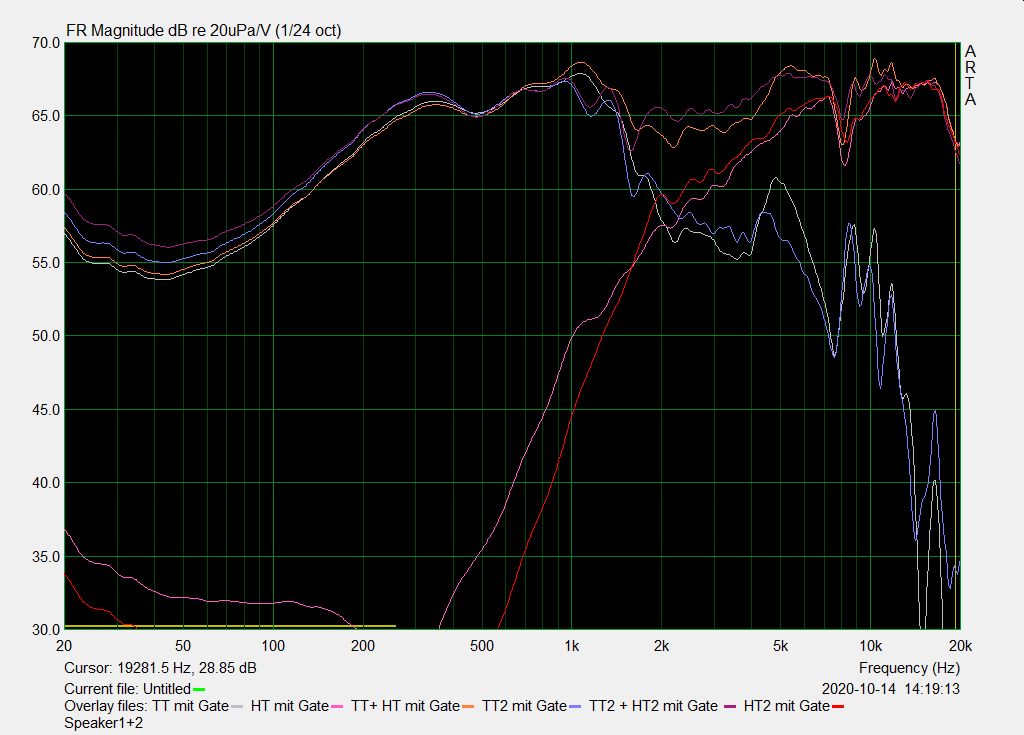Click the '500' frequency axis label

pyautogui.click(x=482, y=646)
